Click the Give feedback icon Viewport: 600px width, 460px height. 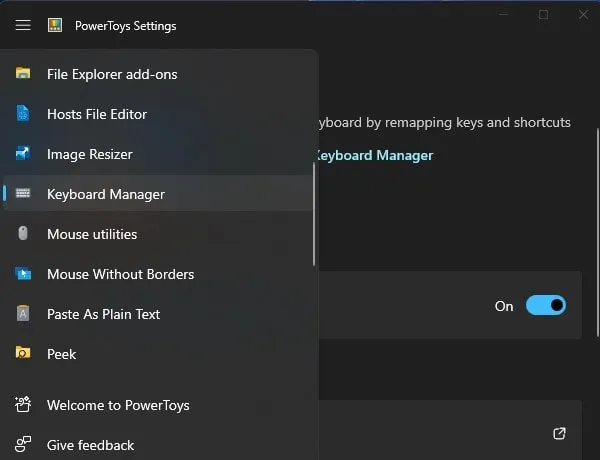click(23, 444)
